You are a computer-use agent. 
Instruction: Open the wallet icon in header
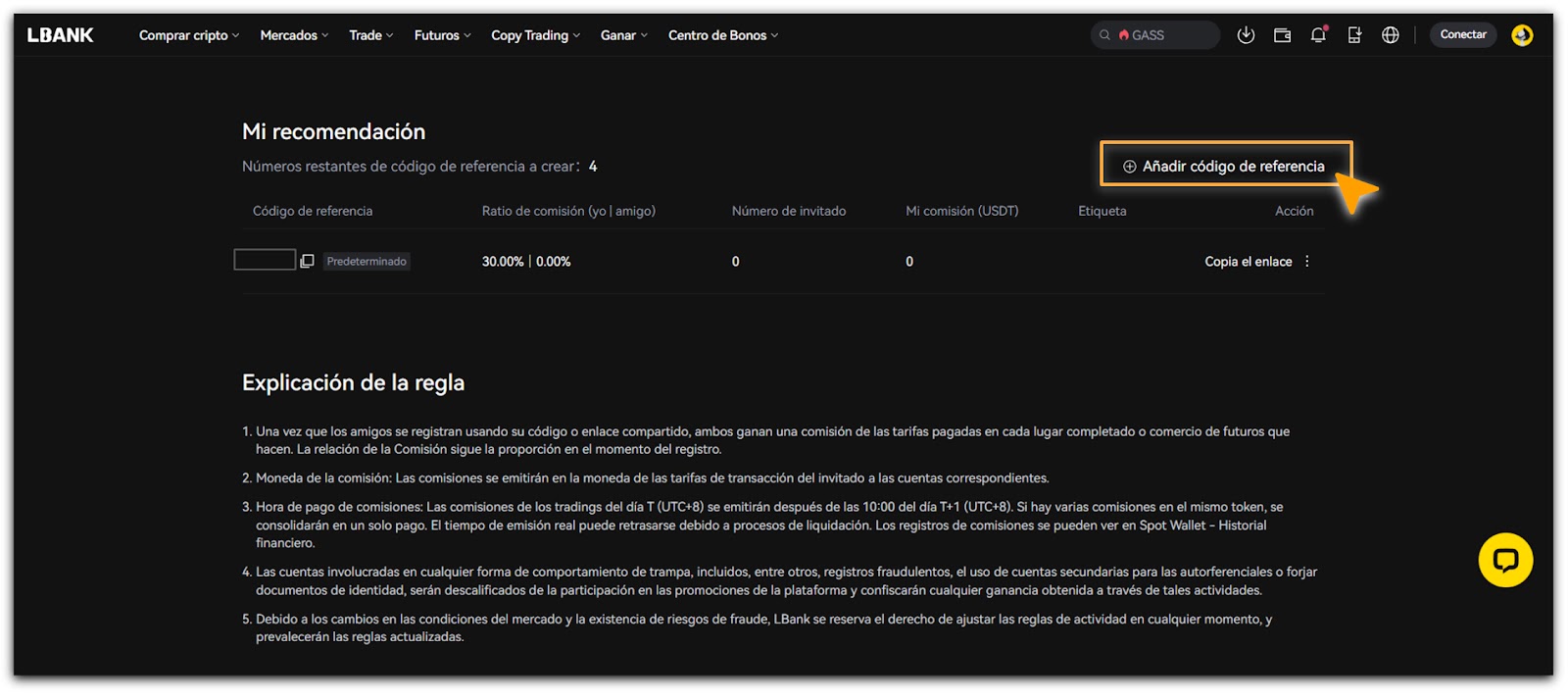(1282, 35)
